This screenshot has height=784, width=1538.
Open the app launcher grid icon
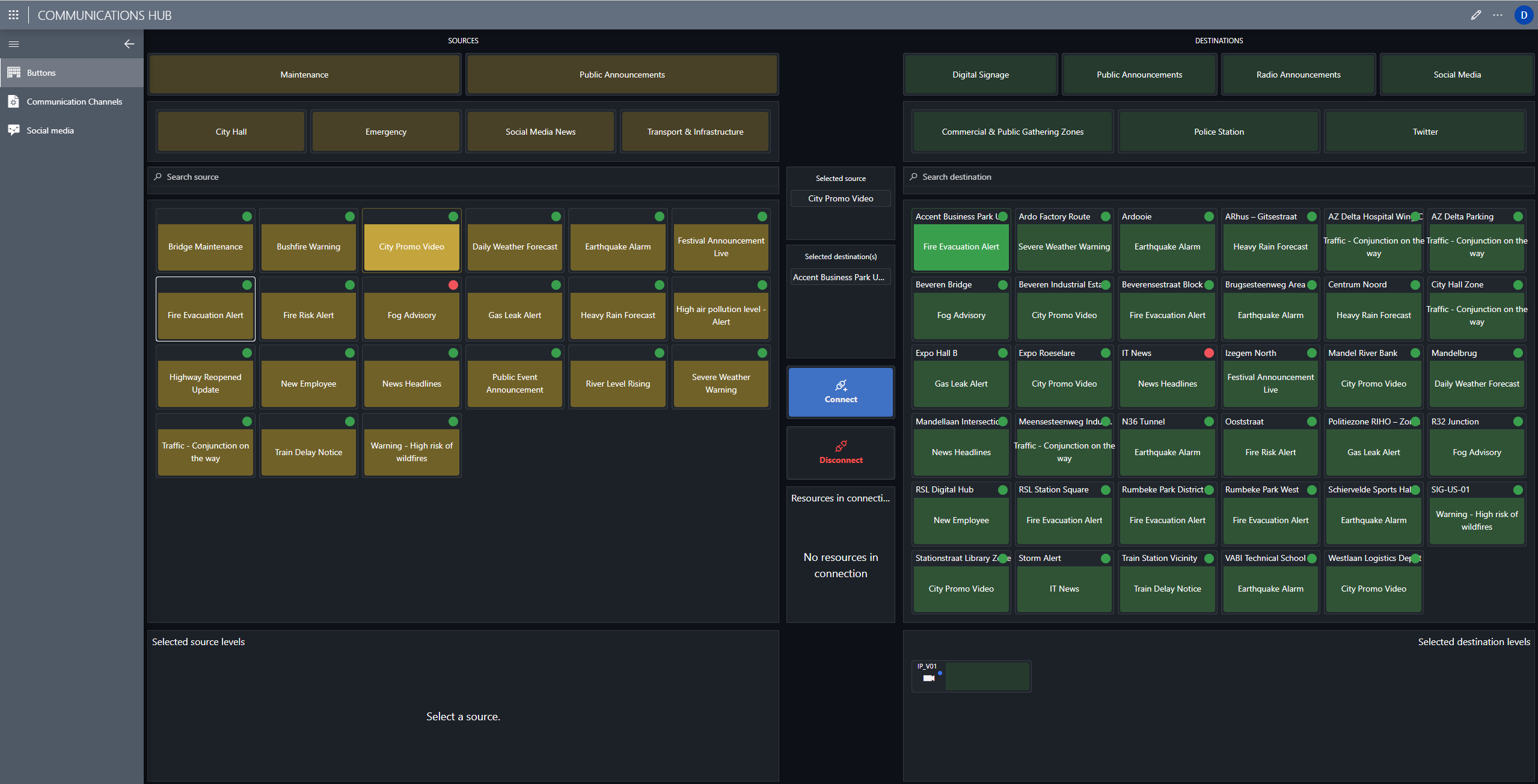pos(13,15)
